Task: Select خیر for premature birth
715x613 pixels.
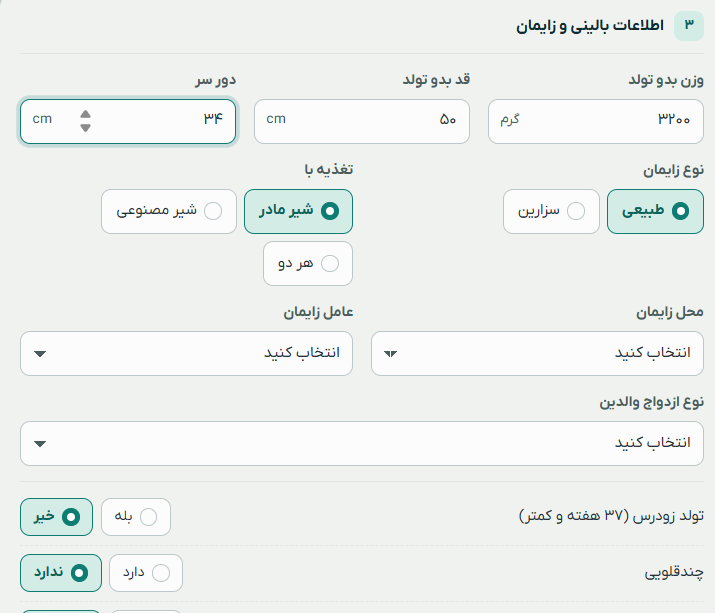Action: coord(57,517)
